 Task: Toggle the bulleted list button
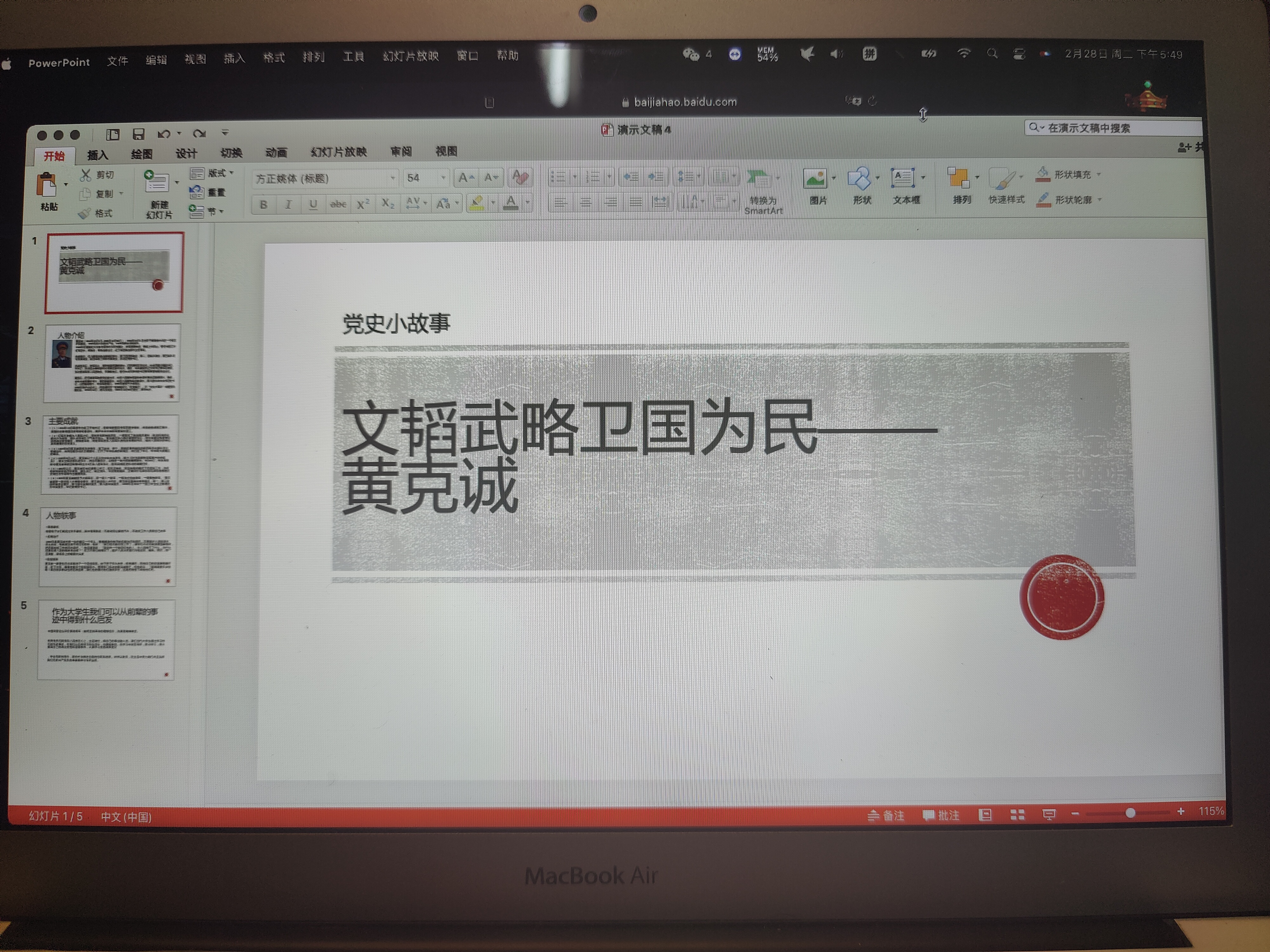coord(558,177)
